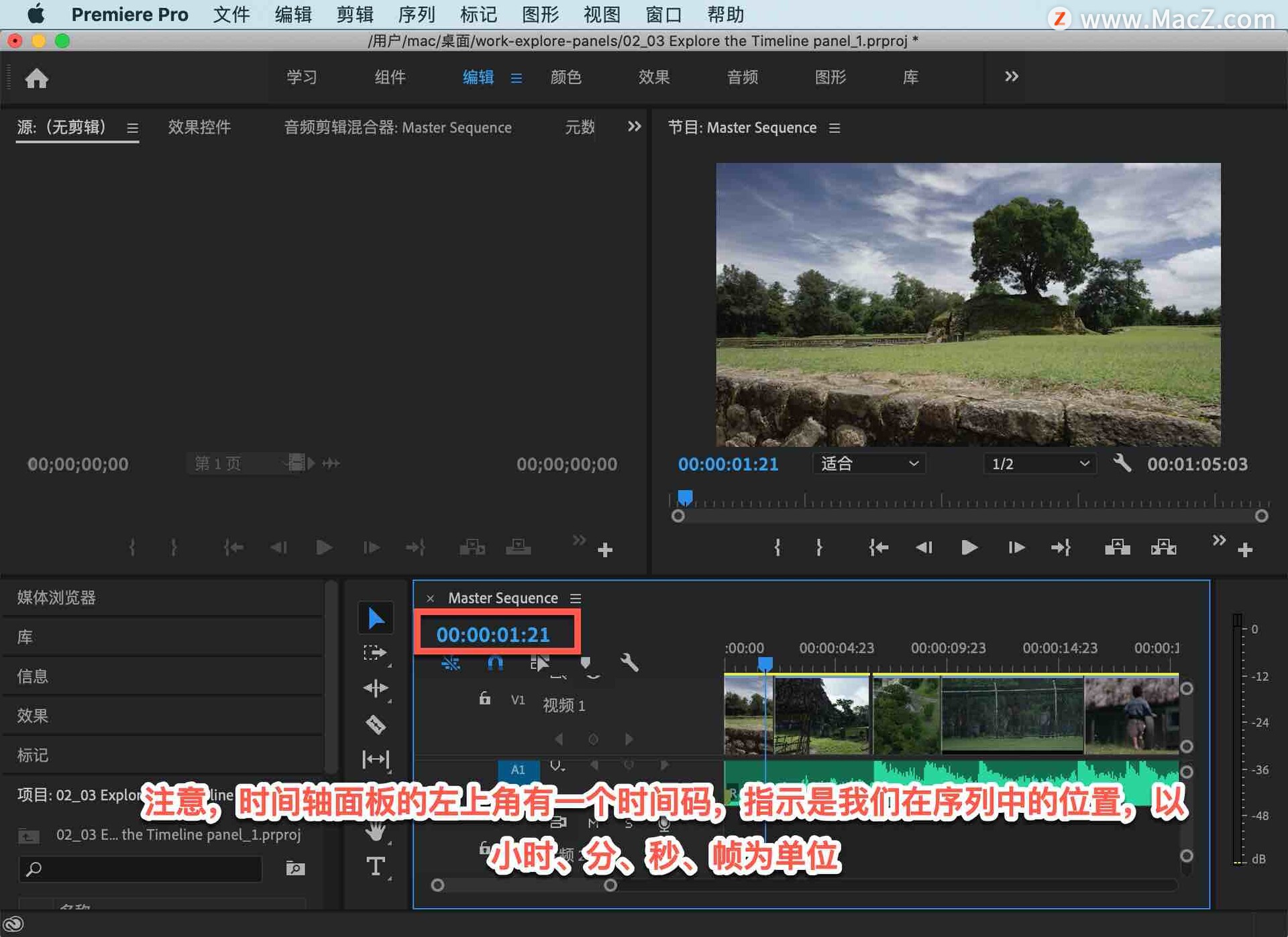Viewport: 1288px width, 937px height.
Task: Click the find bin icon beside project search
Action: pos(295,869)
